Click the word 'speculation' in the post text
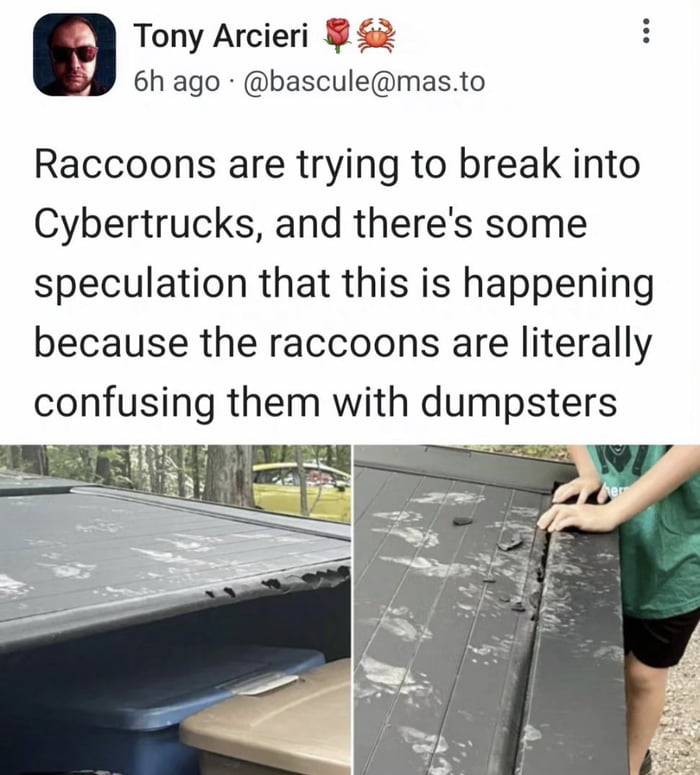Screen dimensions: 700x775 click(x=140, y=285)
